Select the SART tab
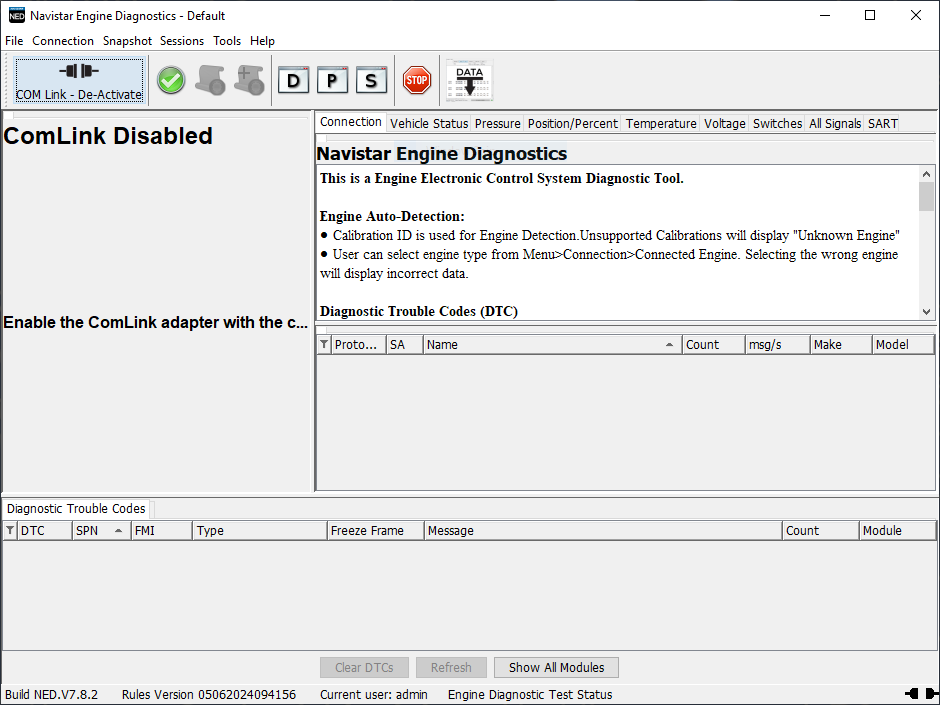940x705 pixels. click(x=882, y=124)
